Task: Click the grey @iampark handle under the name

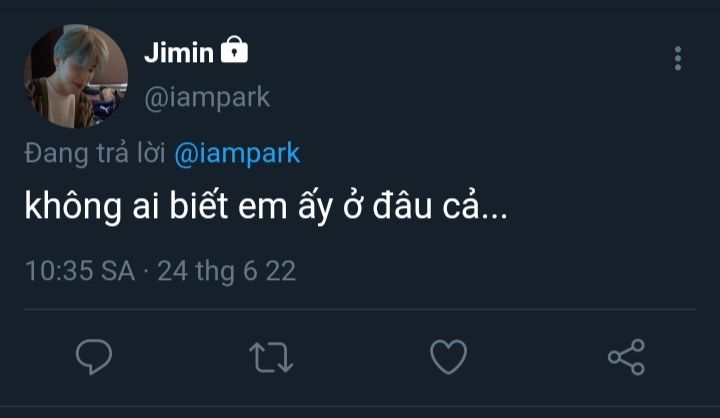Action: (x=207, y=97)
